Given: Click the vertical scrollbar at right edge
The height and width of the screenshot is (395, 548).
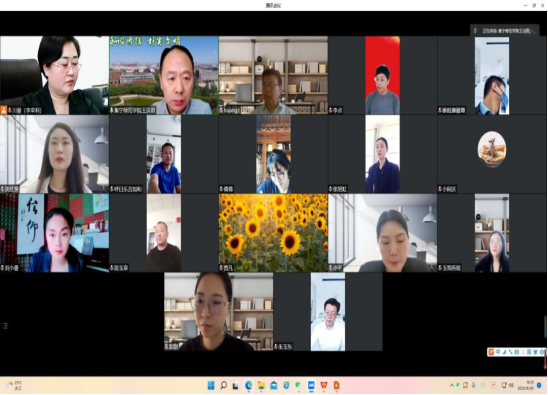Looking at the screenshot, I should coord(546,327).
